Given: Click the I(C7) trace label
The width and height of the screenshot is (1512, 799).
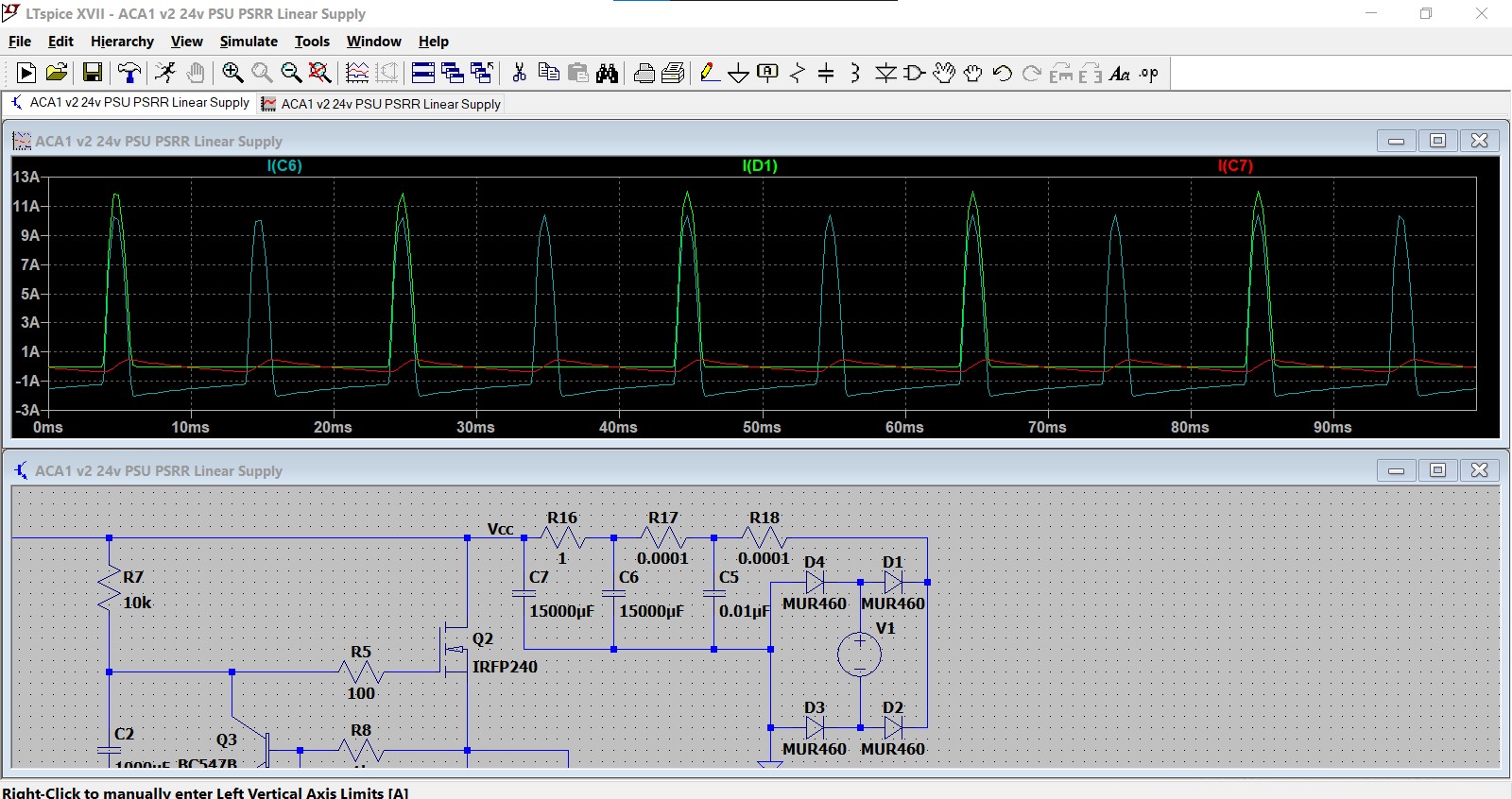Looking at the screenshot, I should pyautogui.click(x=1235, y=166).
